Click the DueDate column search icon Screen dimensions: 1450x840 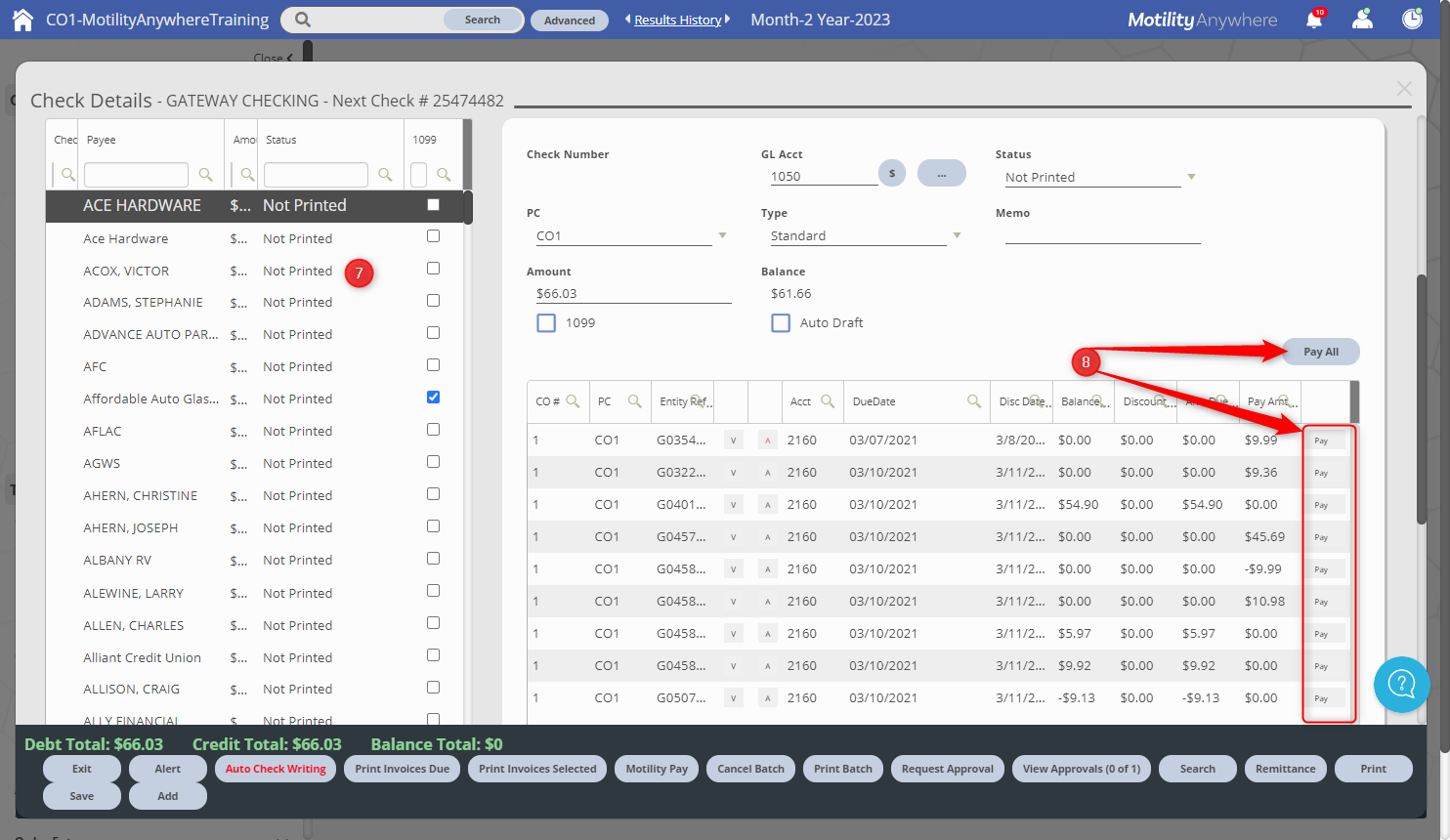point(974,401)
